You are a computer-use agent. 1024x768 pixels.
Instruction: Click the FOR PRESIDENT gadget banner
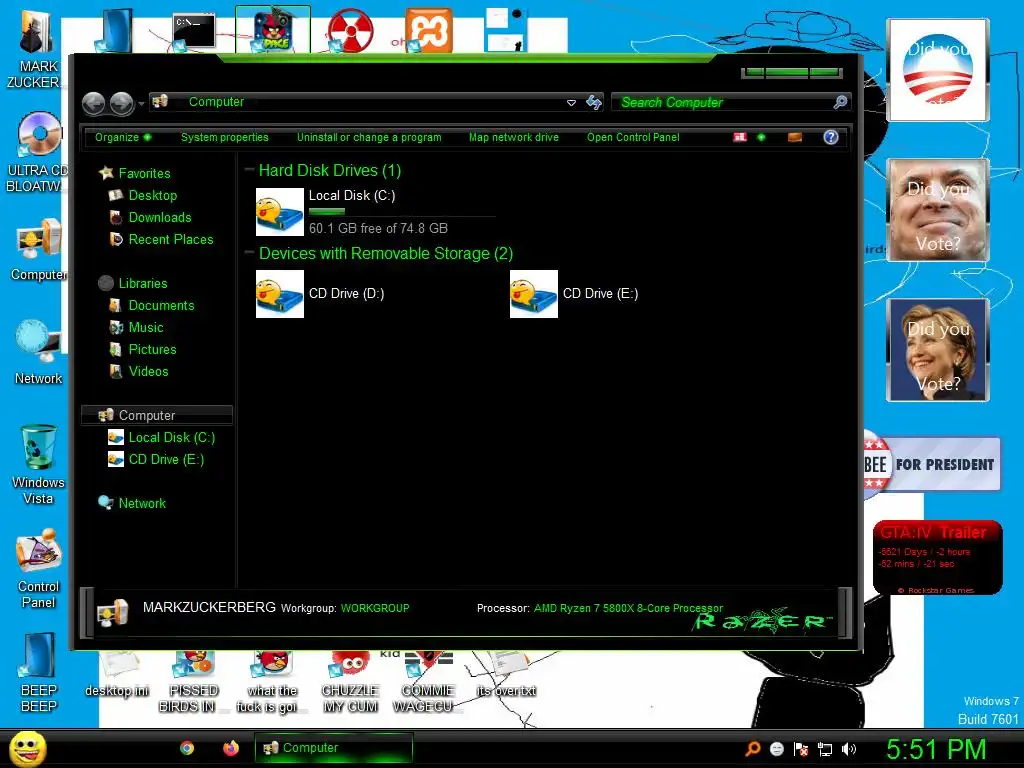[x=932, y=464]
